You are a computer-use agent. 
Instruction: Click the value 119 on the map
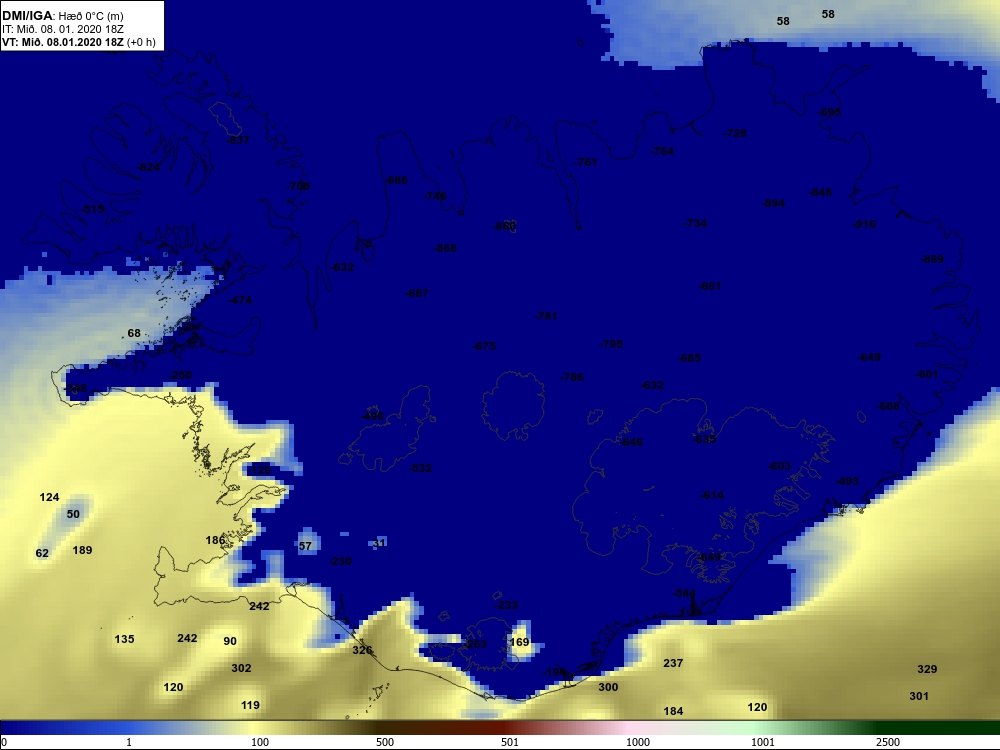click(250, 705)
